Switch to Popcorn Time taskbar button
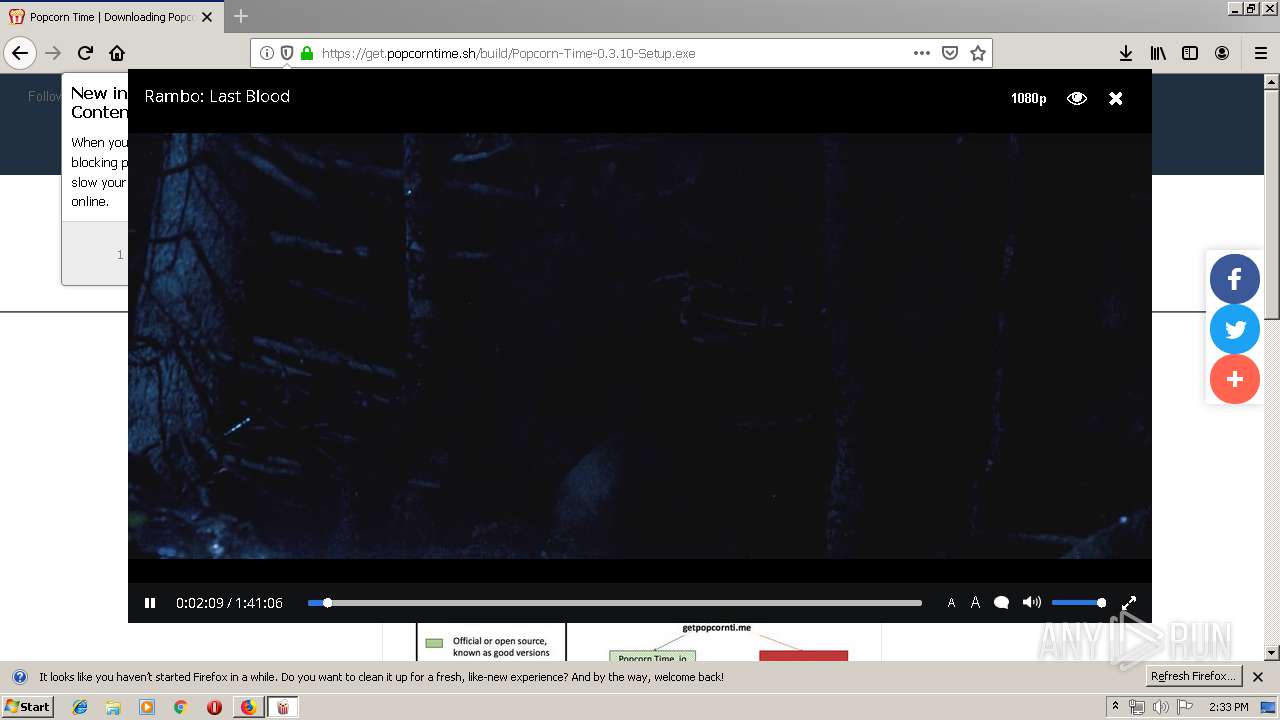Screen dimensions: 1280x720 click(x=282, y=707)
